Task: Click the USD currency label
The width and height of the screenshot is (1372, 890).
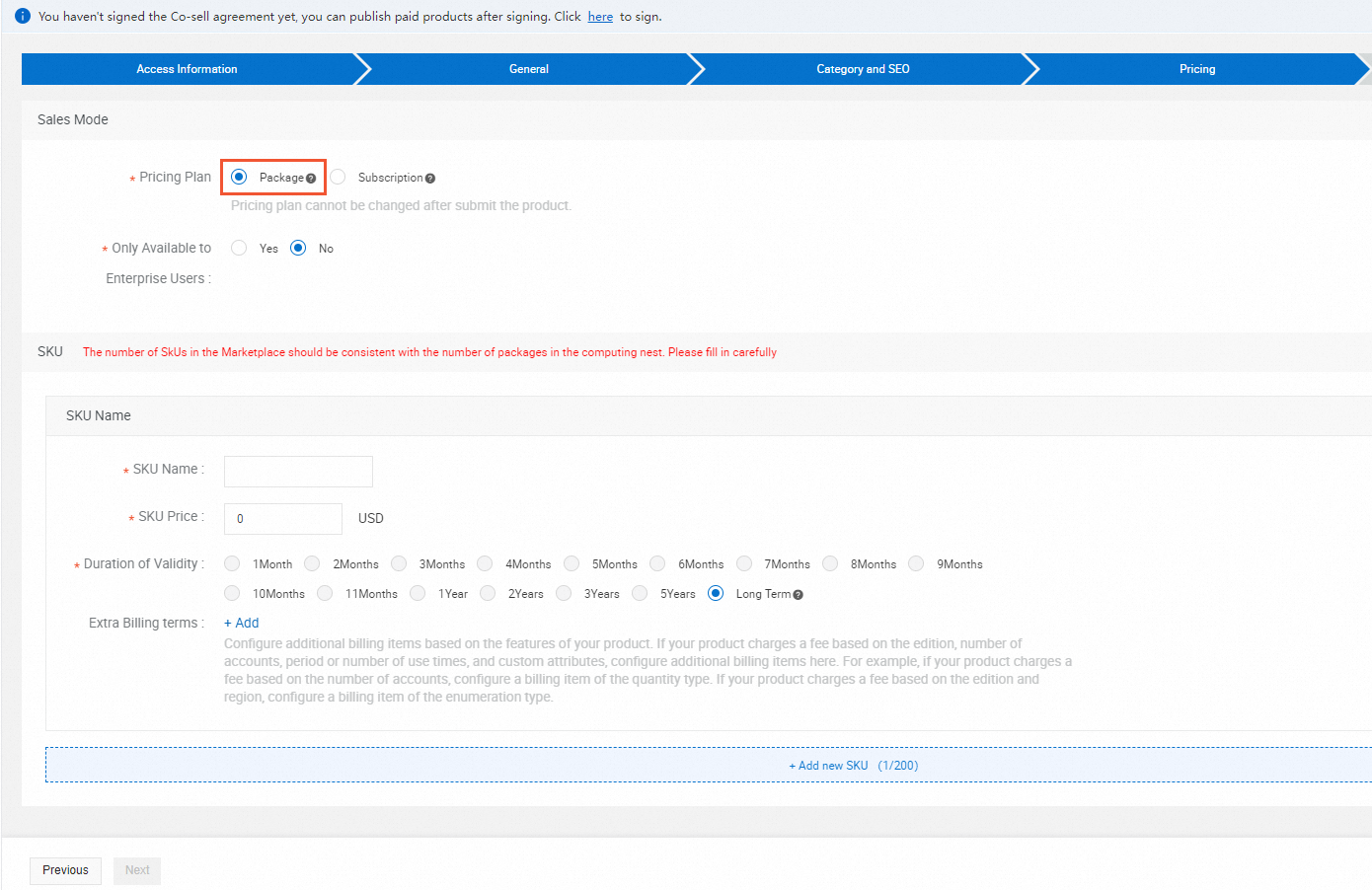Action: coord(371,518)
